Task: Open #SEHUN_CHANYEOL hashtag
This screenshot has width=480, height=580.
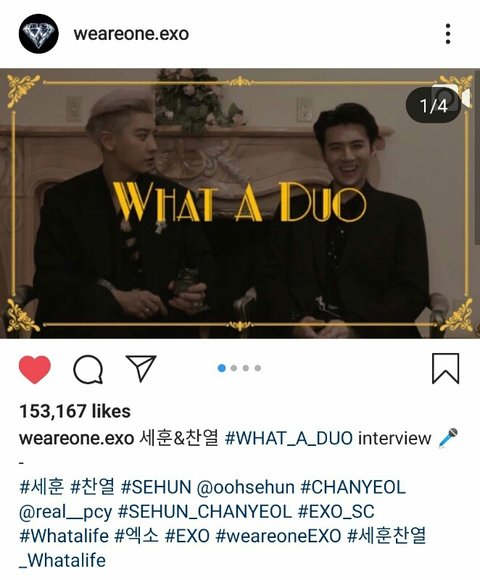Action: [x=205, y=512]
